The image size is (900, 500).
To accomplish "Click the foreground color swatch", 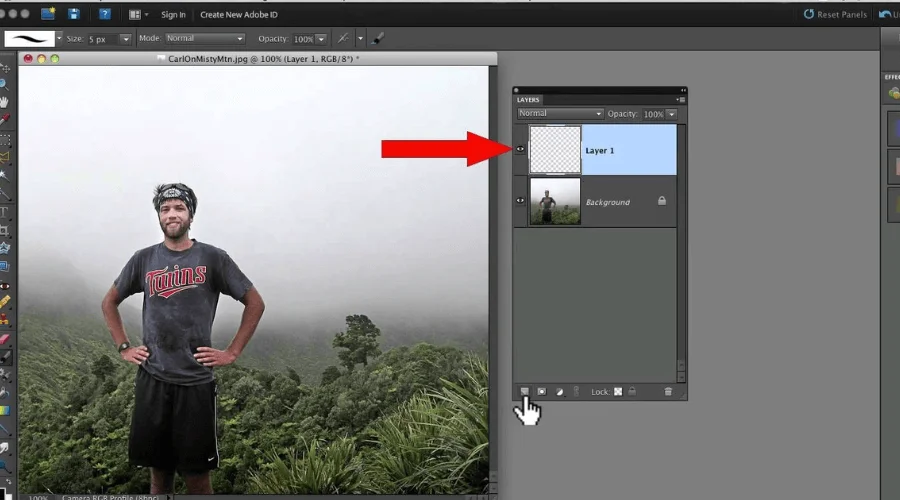I will (x=3, y=494).
